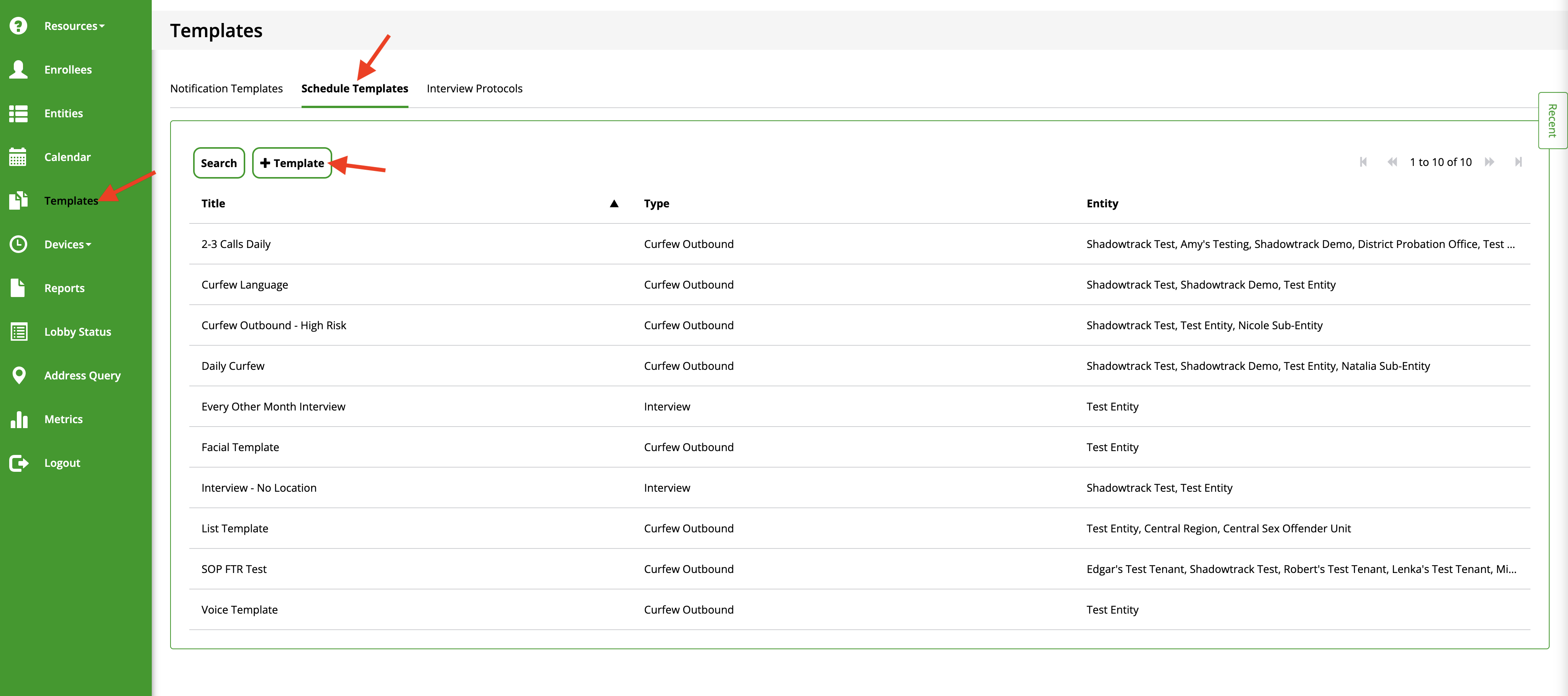Open Lobby Status from the sidebar
Viewport: 1568px width, 696px height.
point(78,332)
